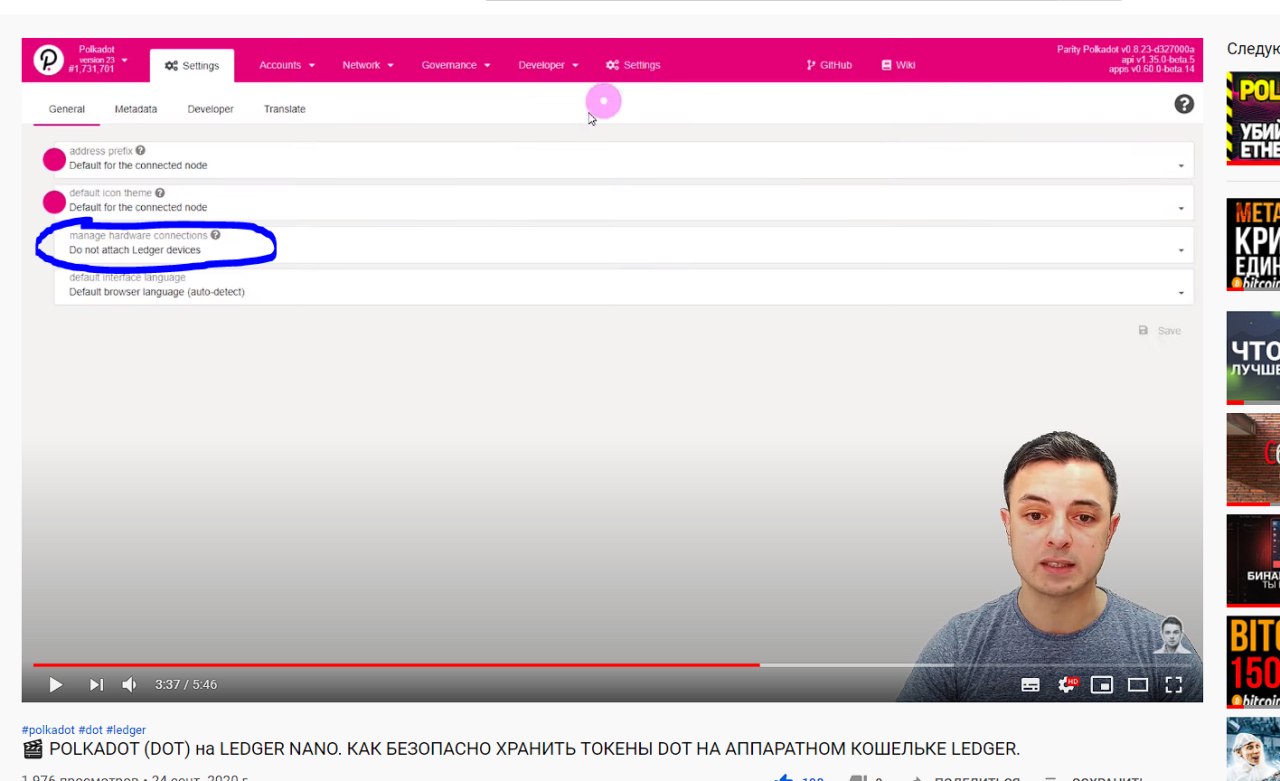Click the #polkadot hashtag
The width and height of the screenshot is (1280, 781).
click(48, 730)
